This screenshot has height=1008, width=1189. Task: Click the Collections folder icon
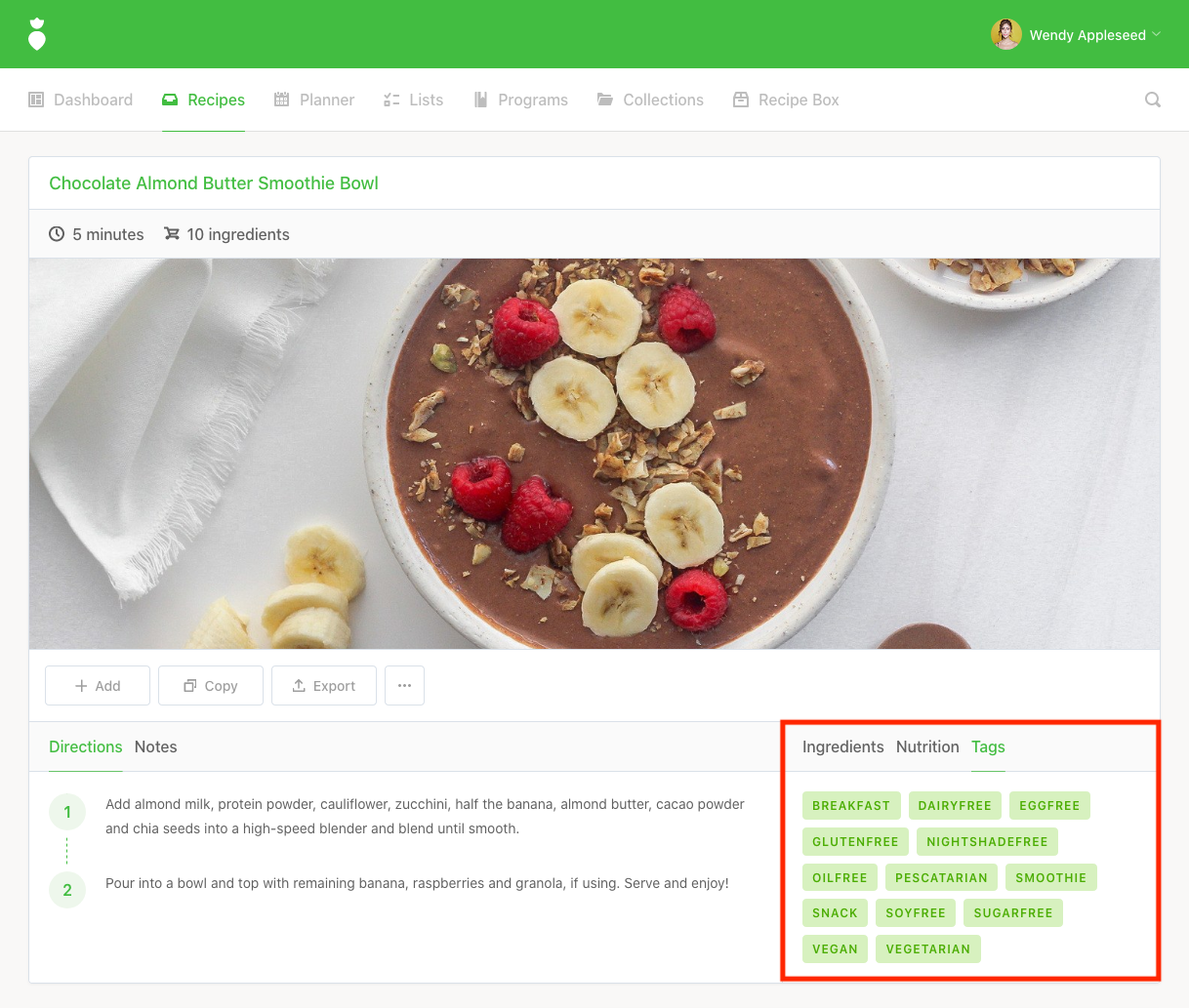(605, 100)
